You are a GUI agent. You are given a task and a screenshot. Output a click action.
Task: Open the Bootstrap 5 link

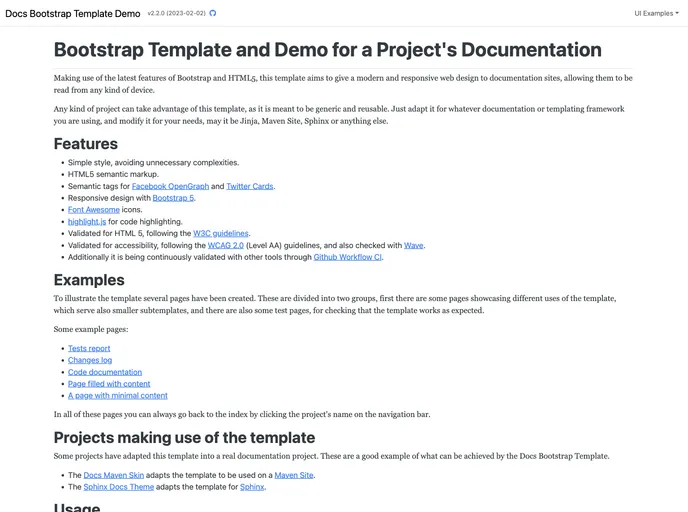173,198
